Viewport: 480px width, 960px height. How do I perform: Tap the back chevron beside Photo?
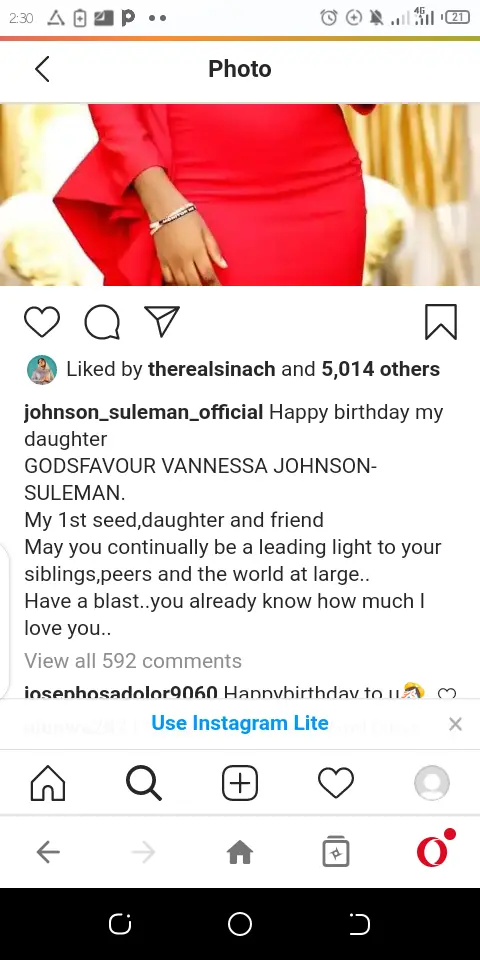pyautogui.click(x=42, y=69)
